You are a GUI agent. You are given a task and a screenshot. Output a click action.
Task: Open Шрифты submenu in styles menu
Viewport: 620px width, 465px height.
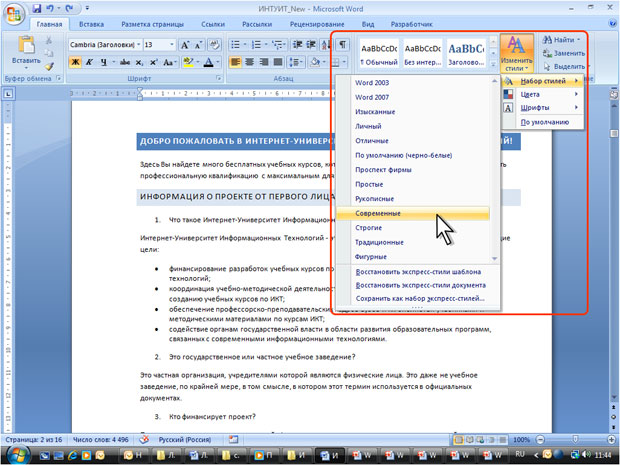tap(542, 108)
